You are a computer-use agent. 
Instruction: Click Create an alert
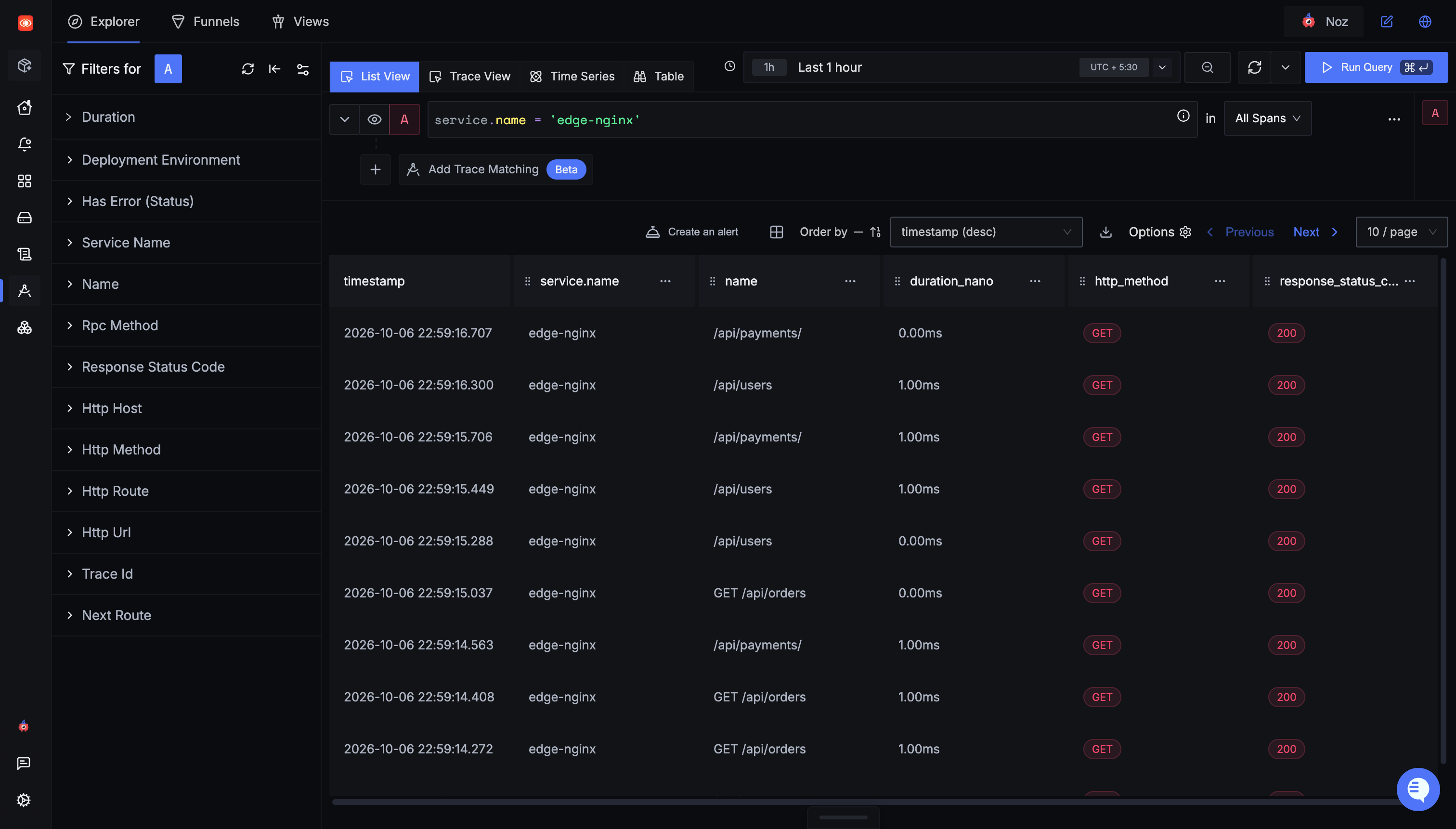pyautogui.click(x=692, y=233)
